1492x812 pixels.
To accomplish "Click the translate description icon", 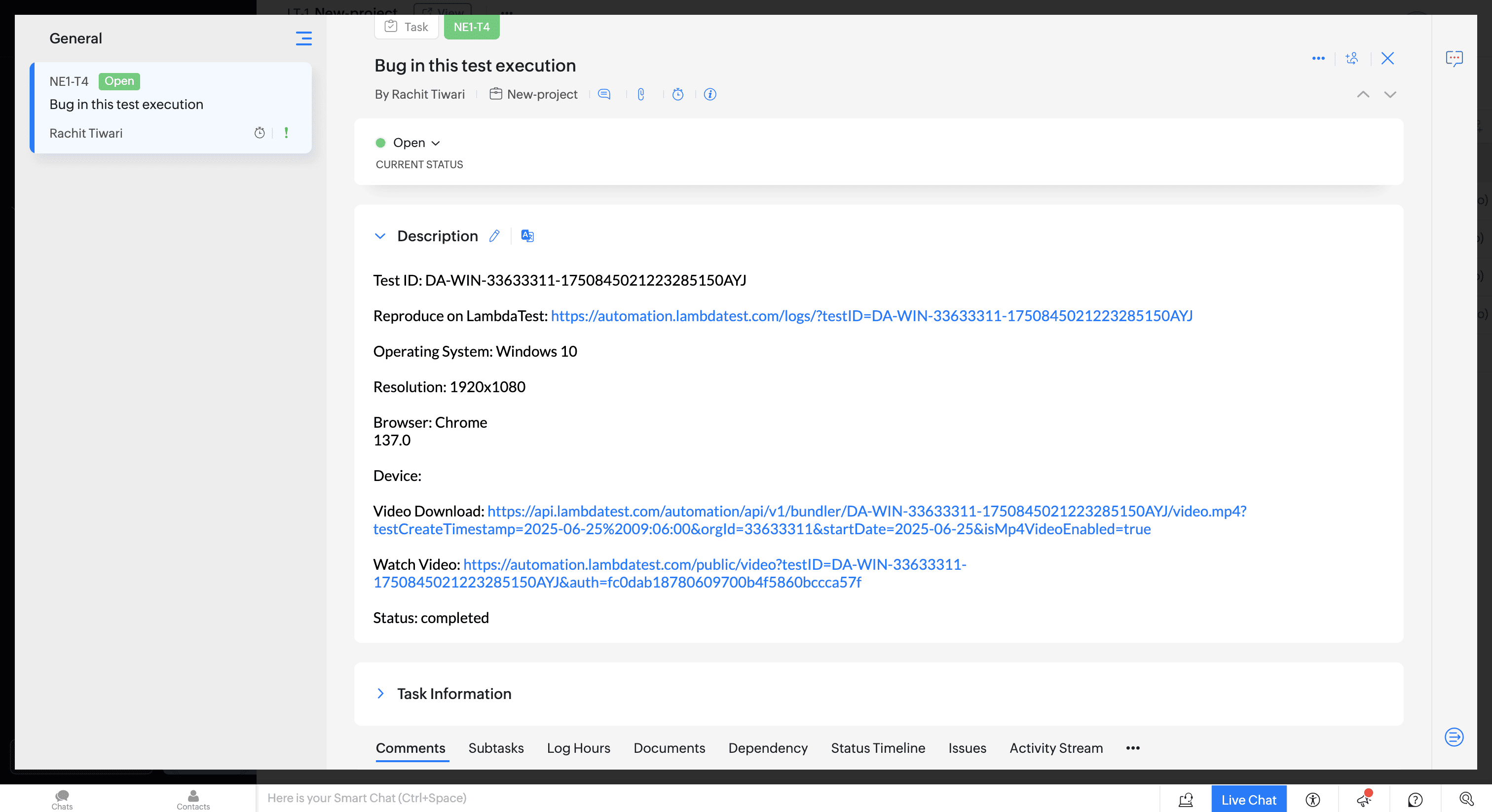I will 527,236.
